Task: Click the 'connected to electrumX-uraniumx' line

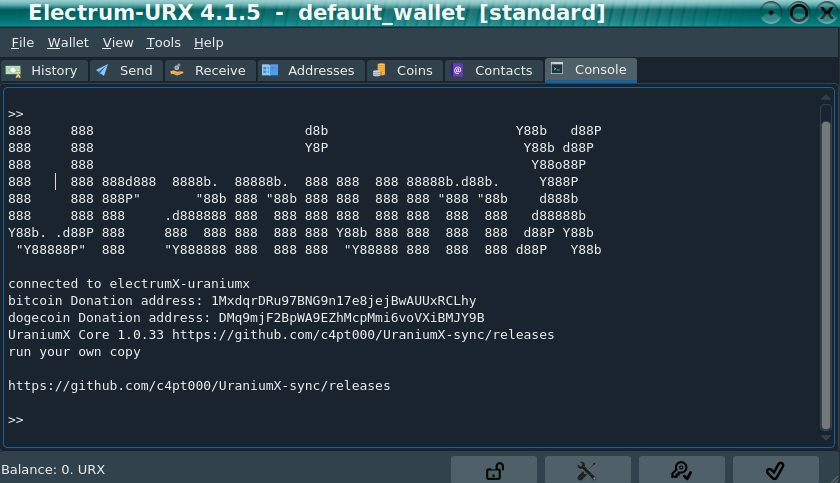Action: click(x=129, y=284)
